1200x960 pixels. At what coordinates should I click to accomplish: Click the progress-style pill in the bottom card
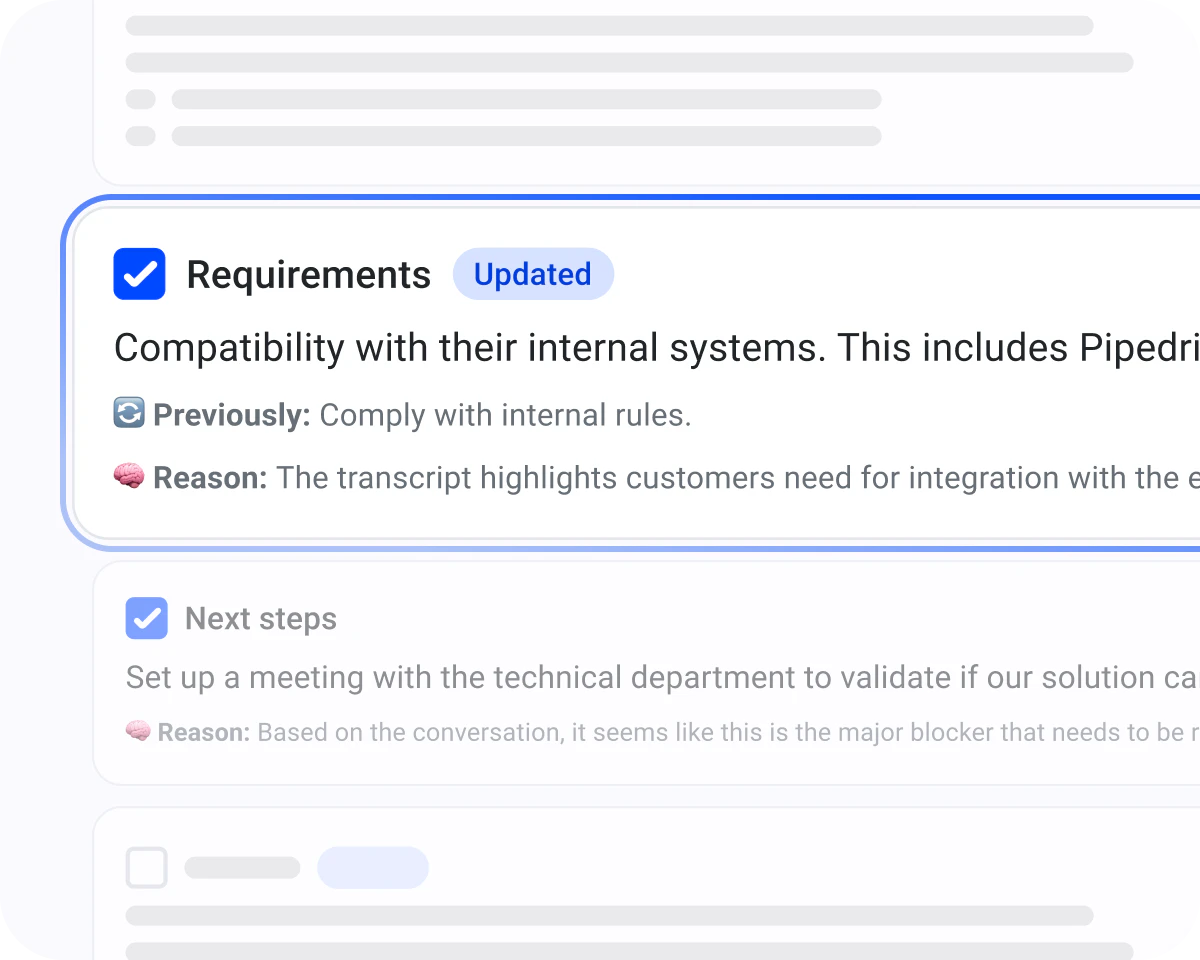point(373,867)
